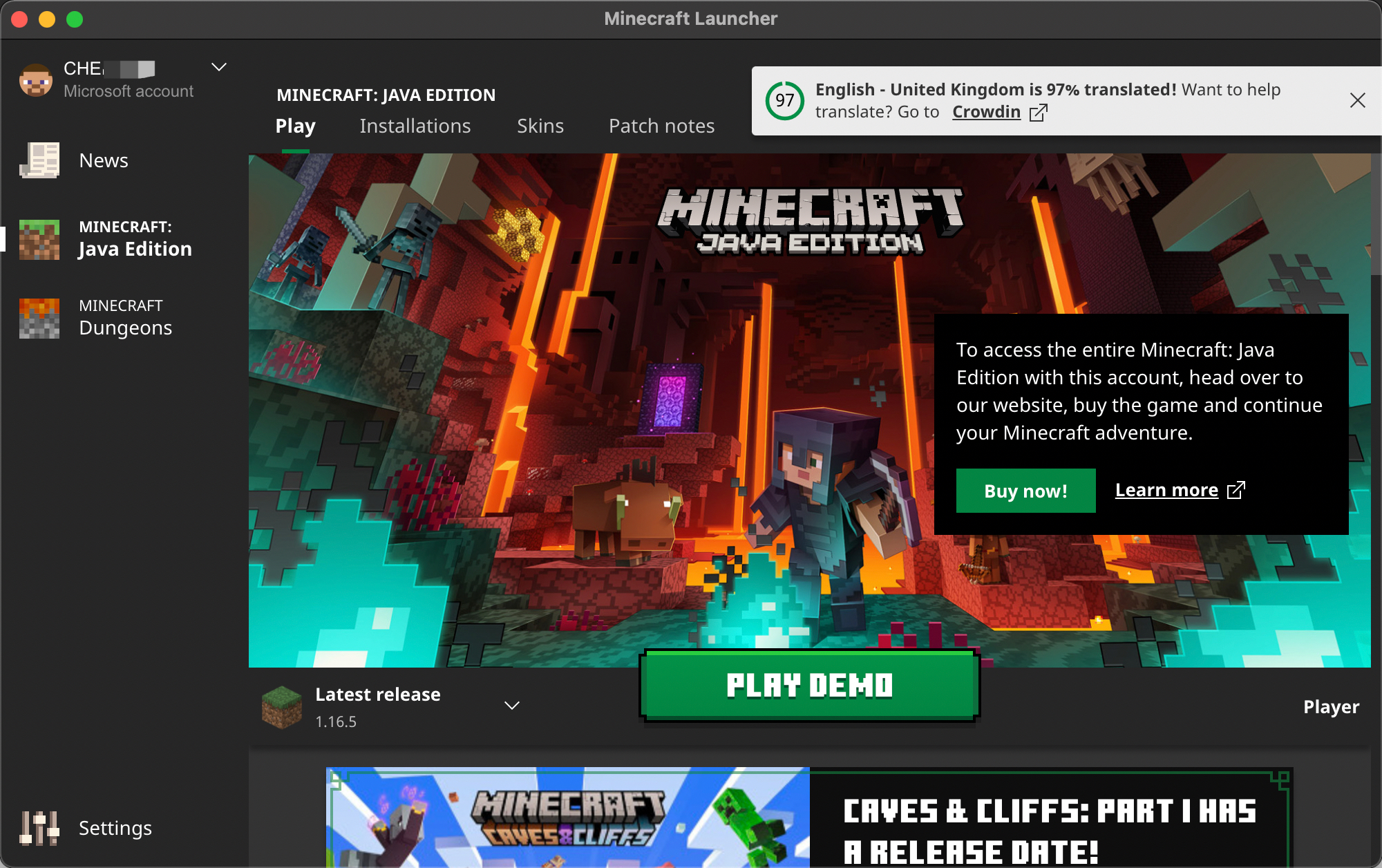Open Settings in the sidebar
1382x868 pixels.
(124, 828)
